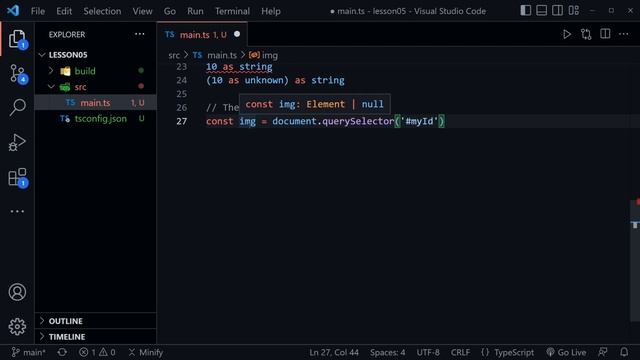Run the TypeScript file with play button

coord(567,34)
